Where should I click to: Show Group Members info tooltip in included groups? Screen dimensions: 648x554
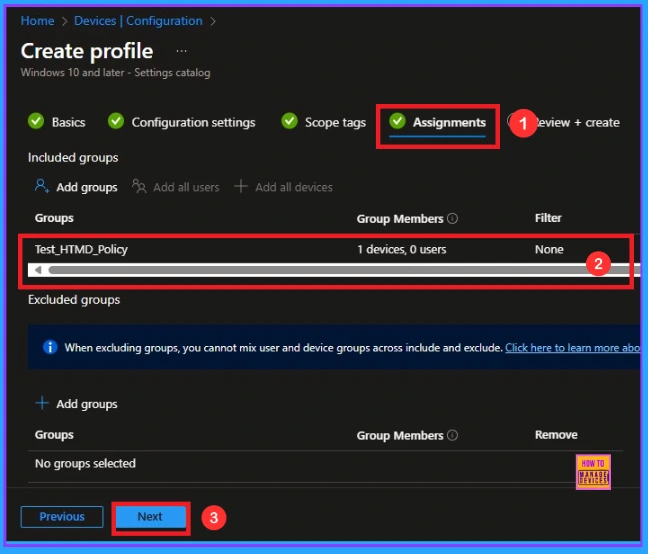click(x=453, y=218)
